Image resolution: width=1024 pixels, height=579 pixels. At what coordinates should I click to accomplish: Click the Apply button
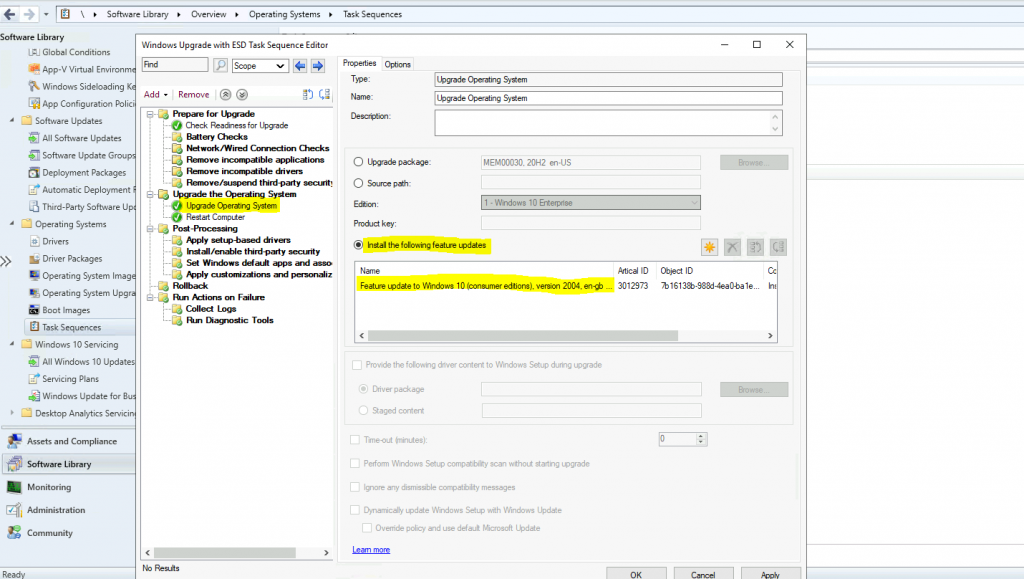point(770,574)
